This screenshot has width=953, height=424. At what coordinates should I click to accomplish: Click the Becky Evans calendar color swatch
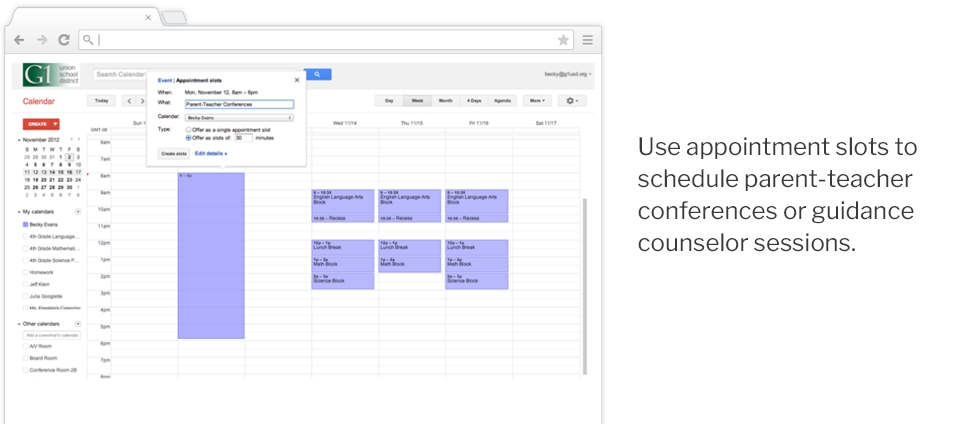click(26, 226)
